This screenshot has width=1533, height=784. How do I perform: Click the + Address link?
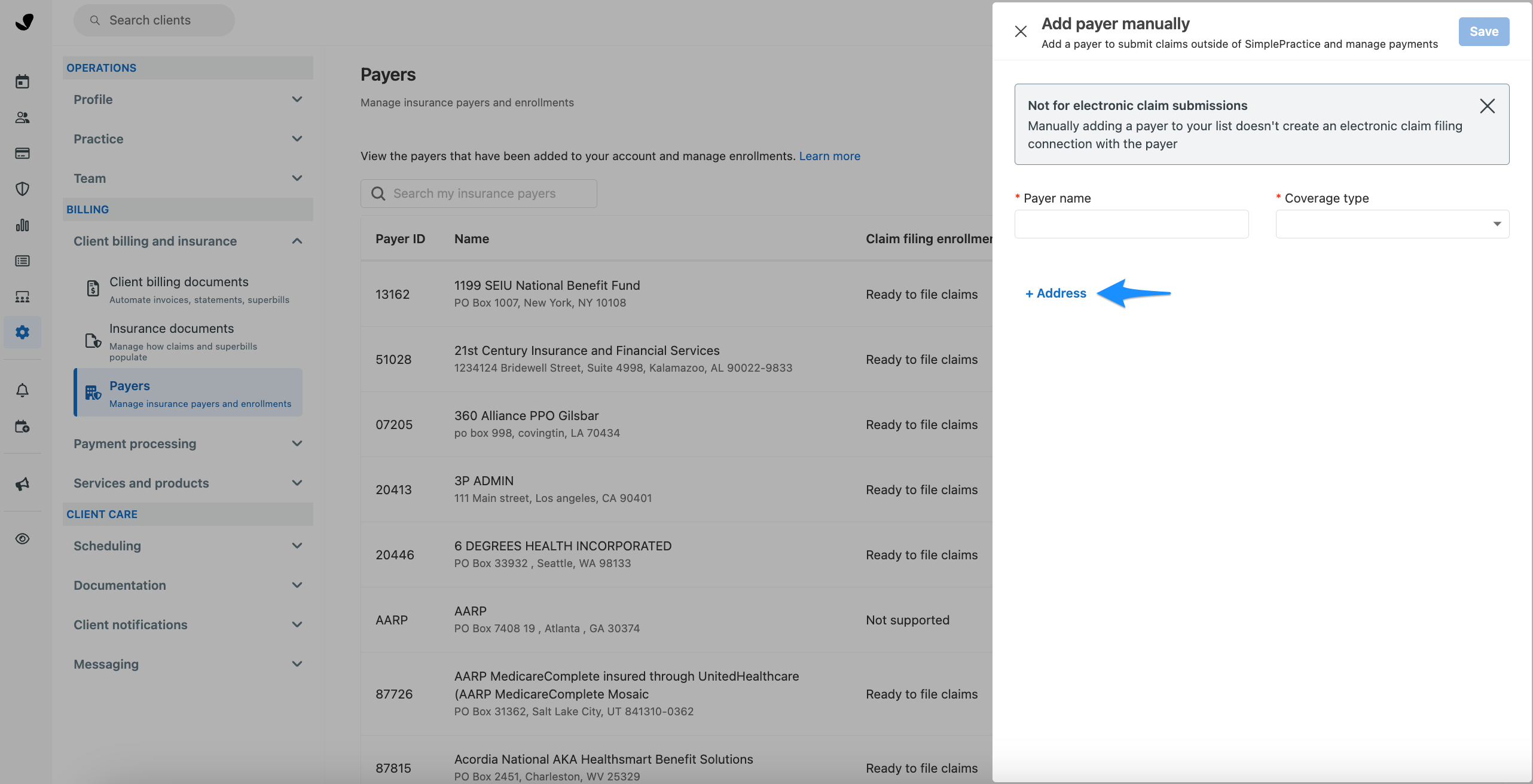pos(1056,293)
